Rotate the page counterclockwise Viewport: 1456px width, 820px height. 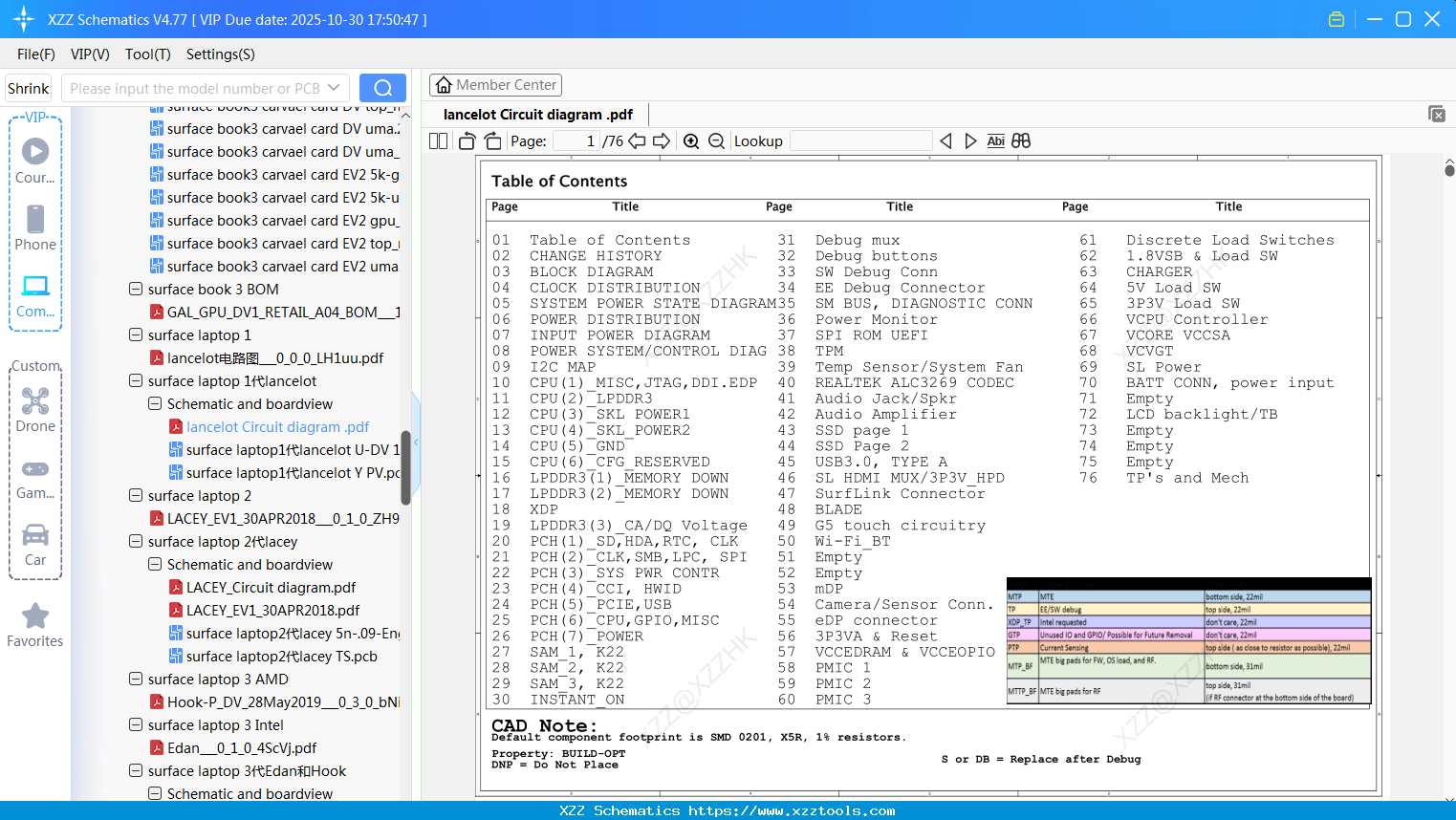point(467,140)
